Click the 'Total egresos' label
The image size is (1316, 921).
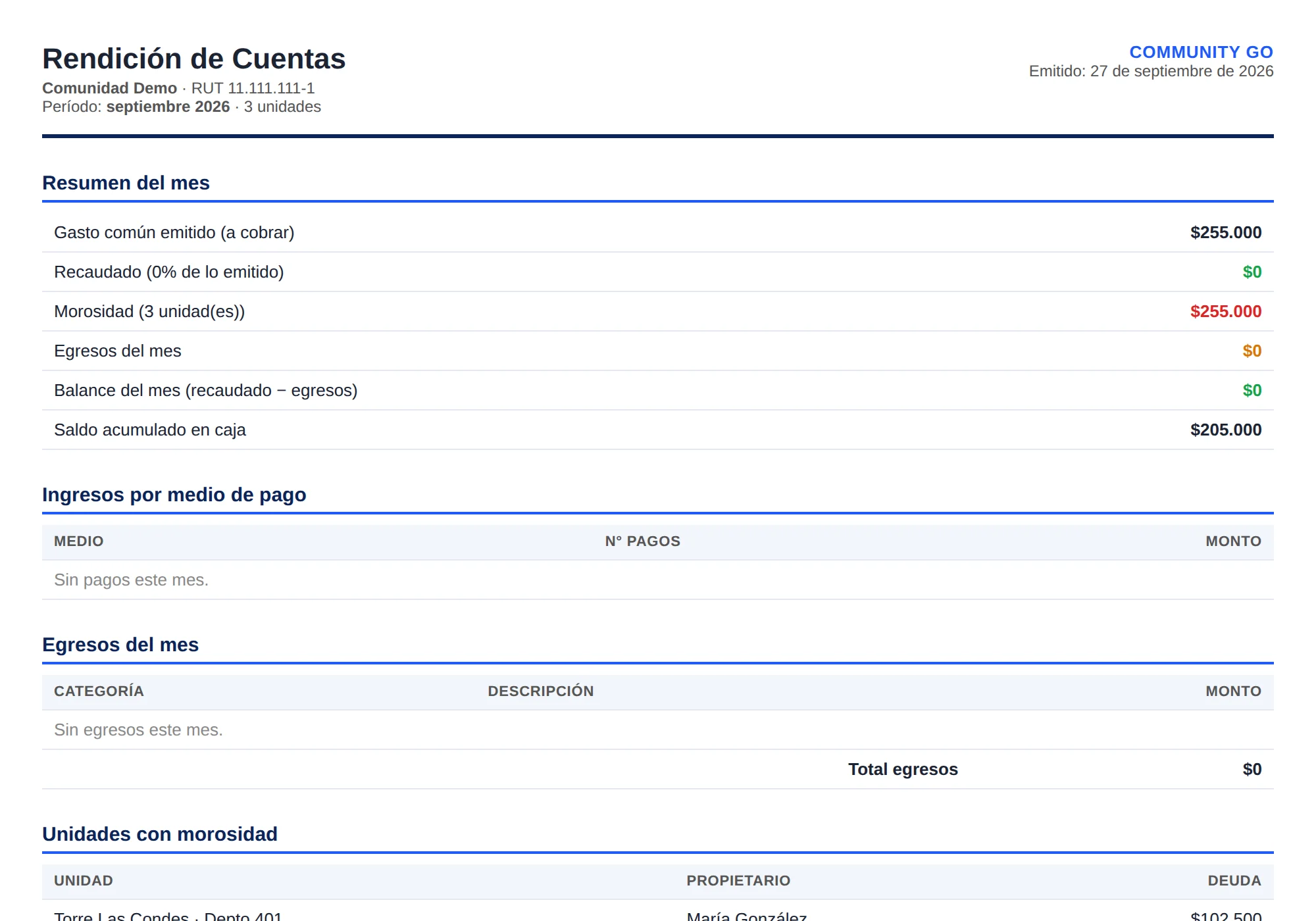click(x=903, y=769)
